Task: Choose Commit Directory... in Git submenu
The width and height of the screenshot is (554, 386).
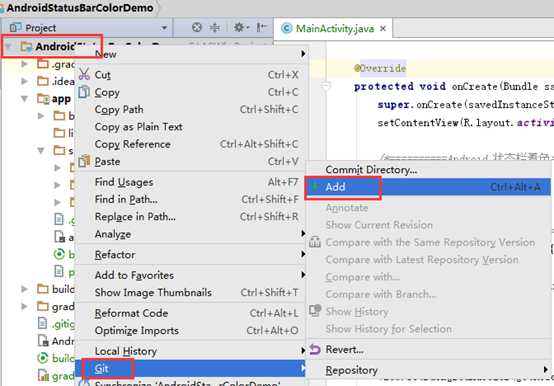Action: point(428,170)
